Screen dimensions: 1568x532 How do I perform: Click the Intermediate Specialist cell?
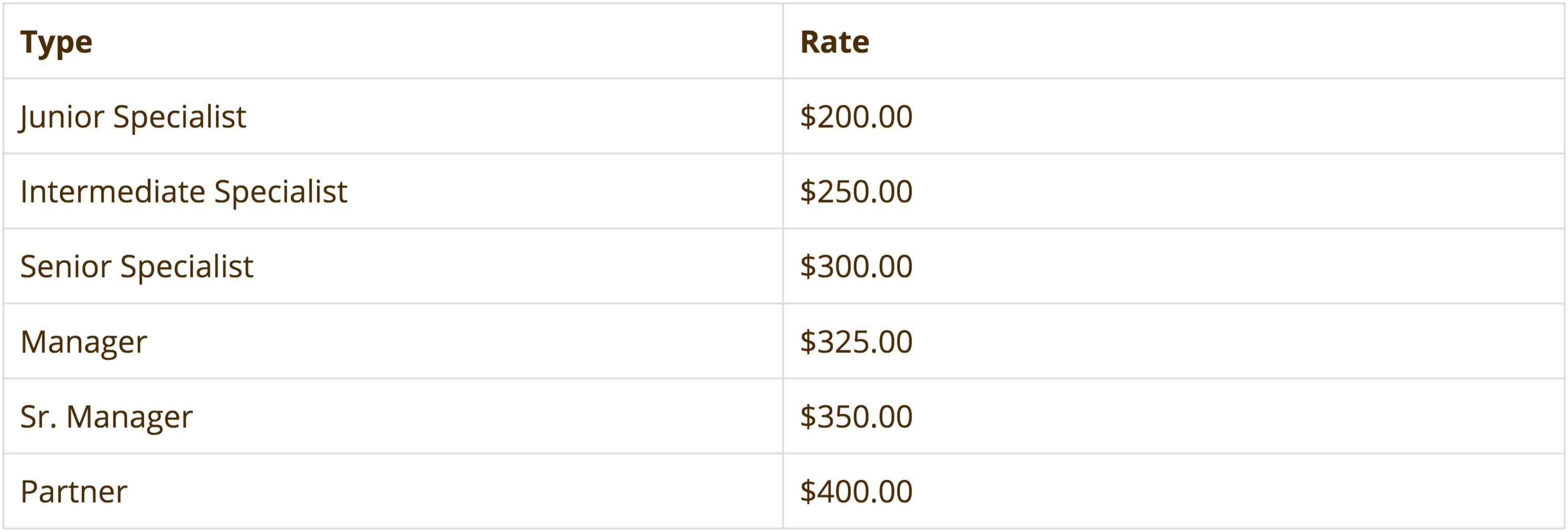click(393, 192)
